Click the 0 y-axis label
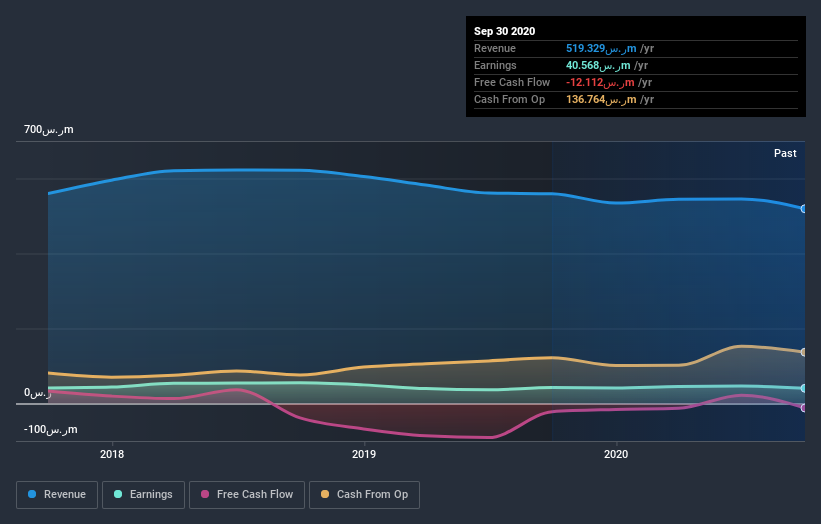This screenshot has height=524, width=821. click(x=38, y=393)
